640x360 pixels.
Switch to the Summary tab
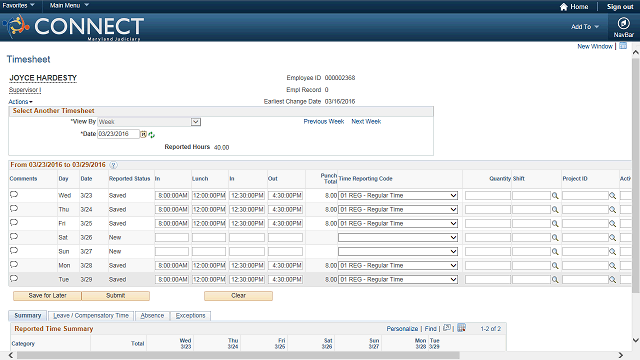[x=27, y=316]
